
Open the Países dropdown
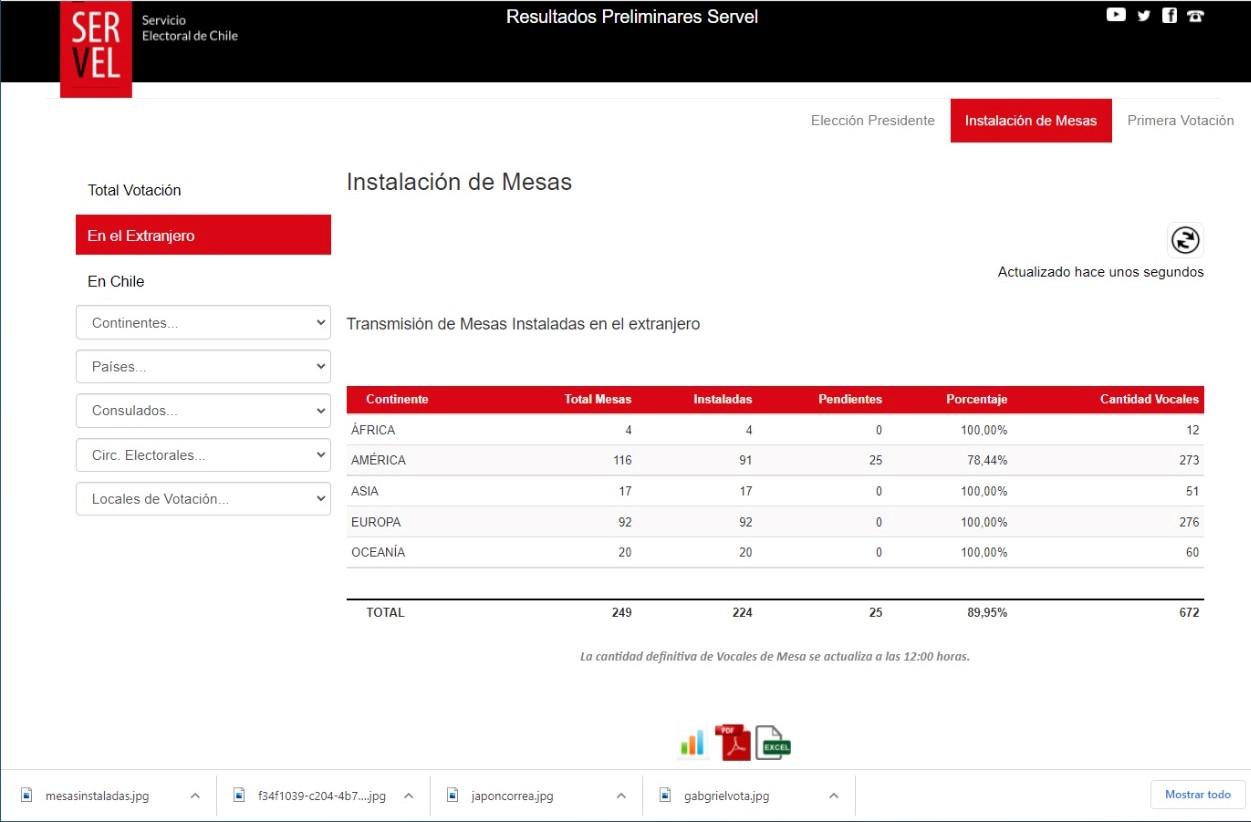(203, 367)
